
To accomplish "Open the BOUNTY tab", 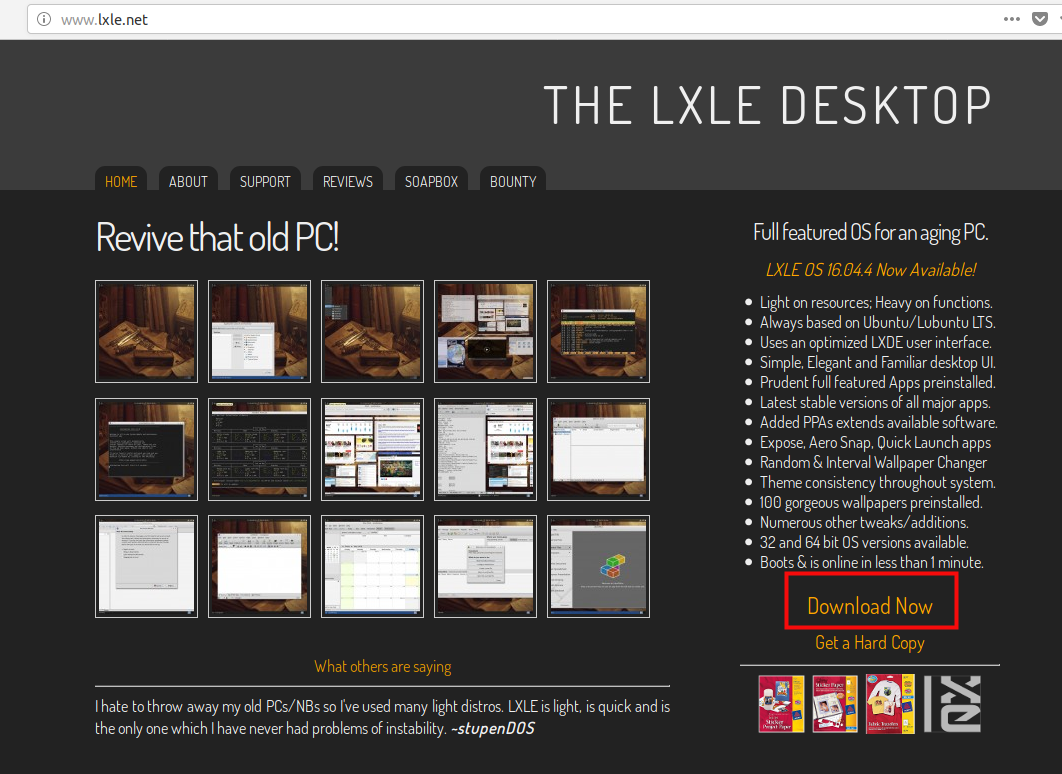I will tap(513, 181).
